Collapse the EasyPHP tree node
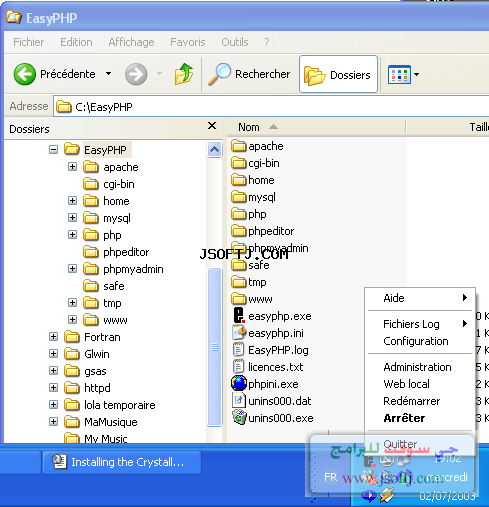This screenshot has width=489, height=507. tap(53, 149)
